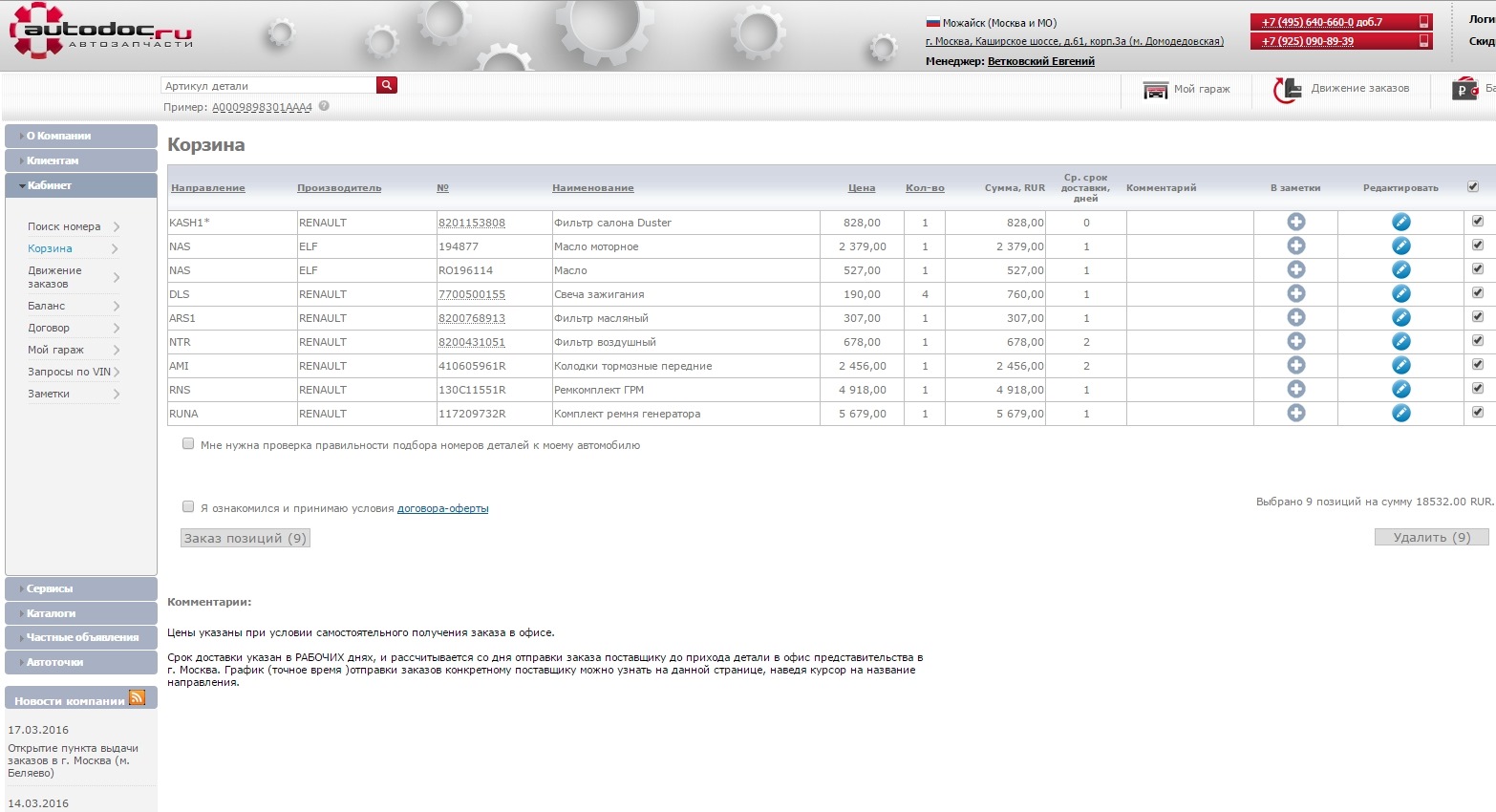Focus the Артикул детали search field
Image resolution: width=1496 pixels, height=812 pixels.
tap(268, 86)
